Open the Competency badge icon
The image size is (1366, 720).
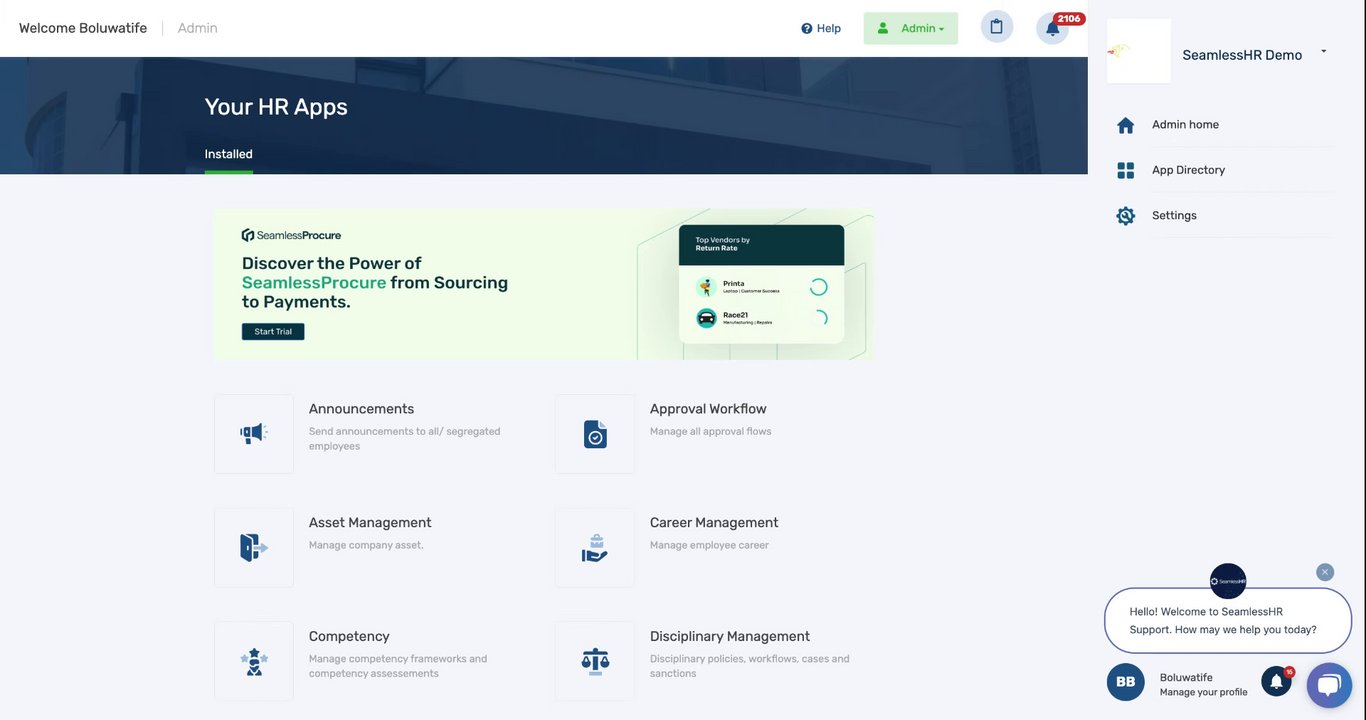pos(254,661)
